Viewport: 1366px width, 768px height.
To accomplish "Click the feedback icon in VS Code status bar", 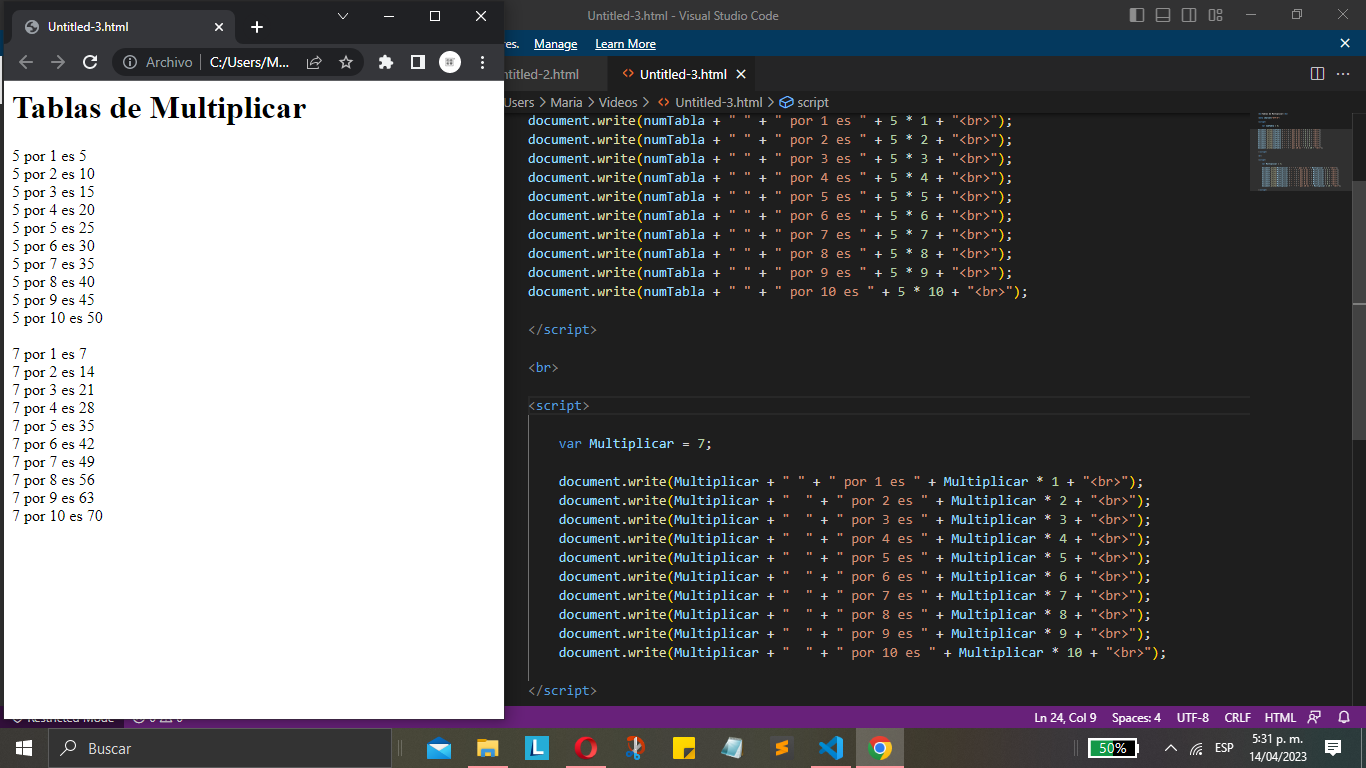I will click(x=1315, y=717).
